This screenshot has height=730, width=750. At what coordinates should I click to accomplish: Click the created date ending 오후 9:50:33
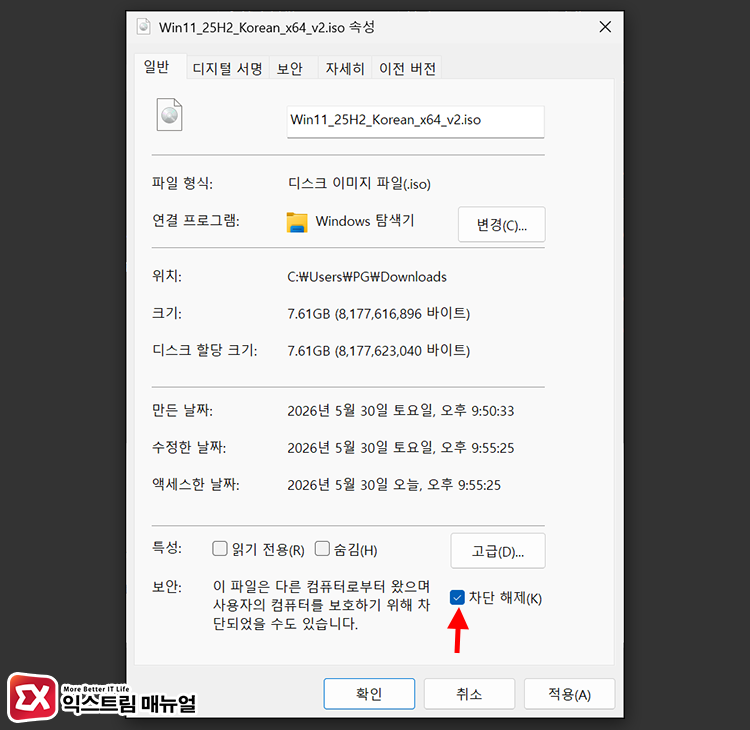click(400, 410)
